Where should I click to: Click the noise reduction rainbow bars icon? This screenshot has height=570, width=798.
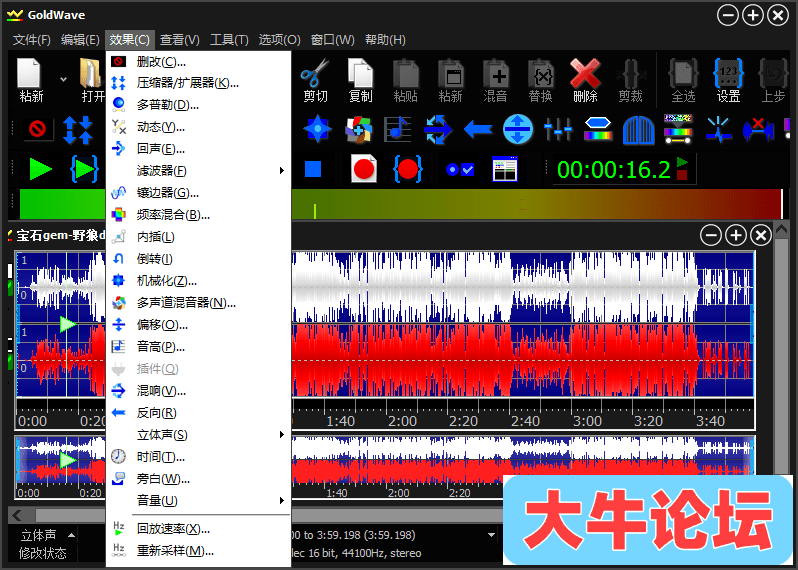pyautogui.click(x=678, y=129)
